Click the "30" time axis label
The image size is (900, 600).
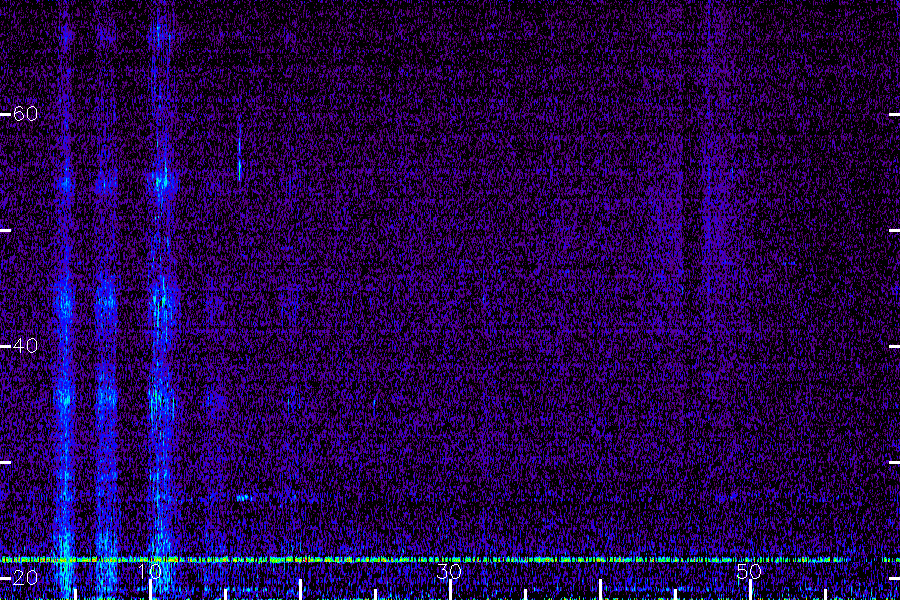pos(449,571)
